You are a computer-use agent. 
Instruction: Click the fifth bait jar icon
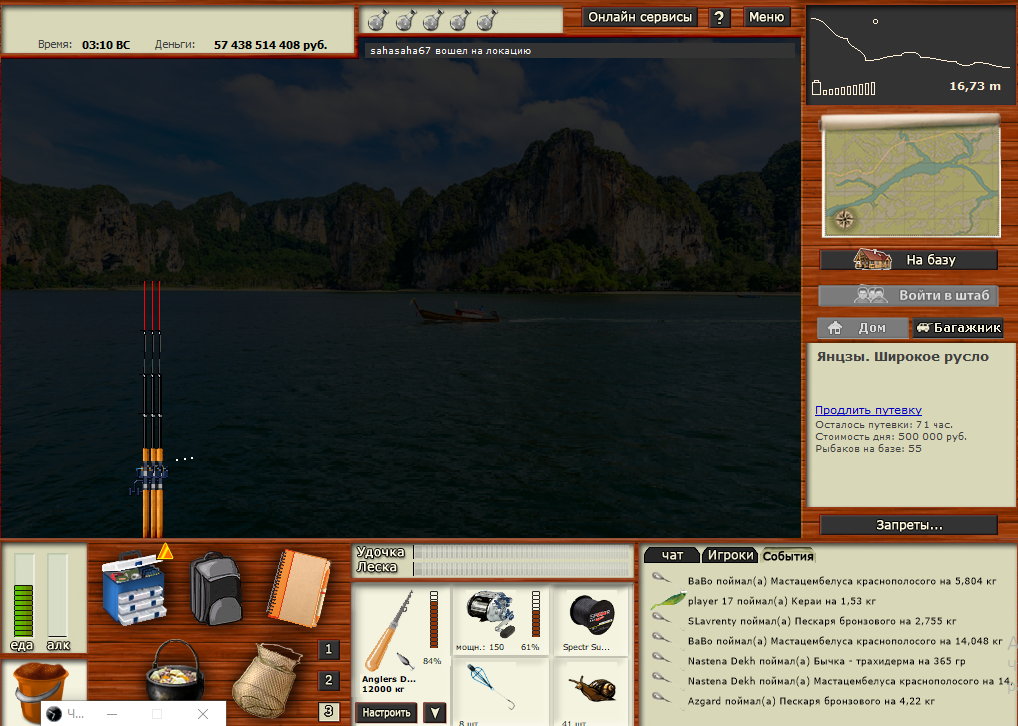(487, 21)
